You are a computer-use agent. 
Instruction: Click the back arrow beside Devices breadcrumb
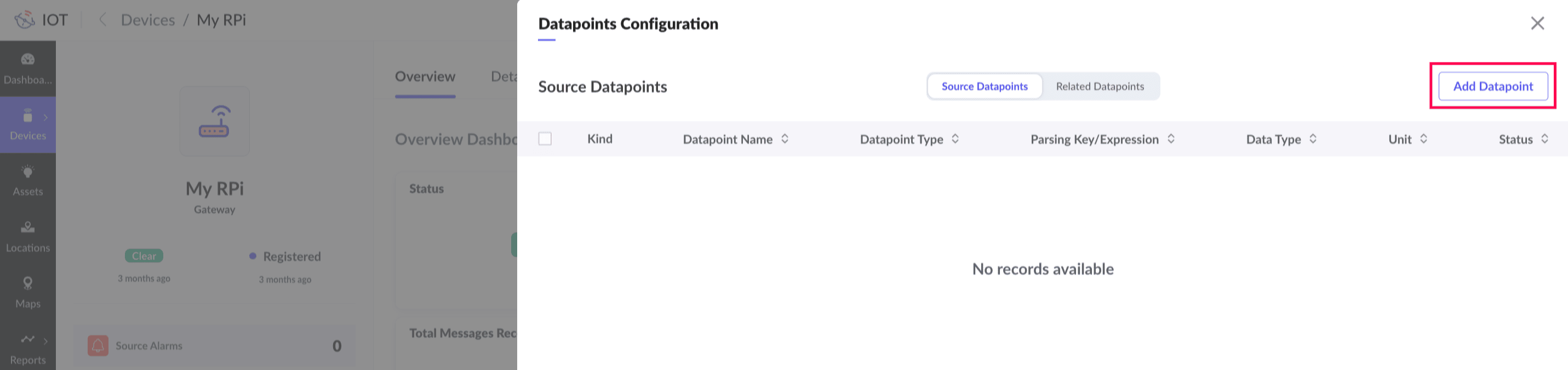[x=103, y=20]
